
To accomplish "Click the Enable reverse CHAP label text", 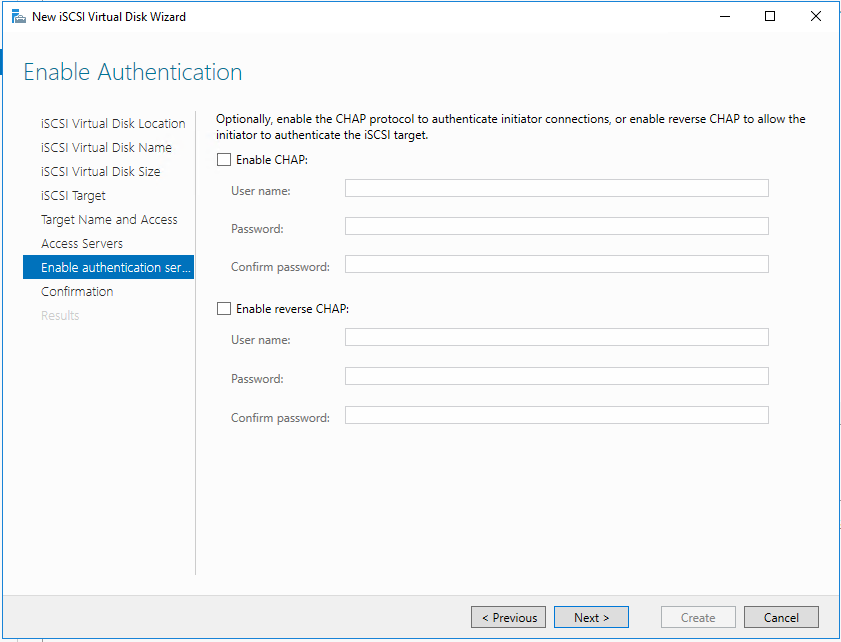I will [292, 309].
